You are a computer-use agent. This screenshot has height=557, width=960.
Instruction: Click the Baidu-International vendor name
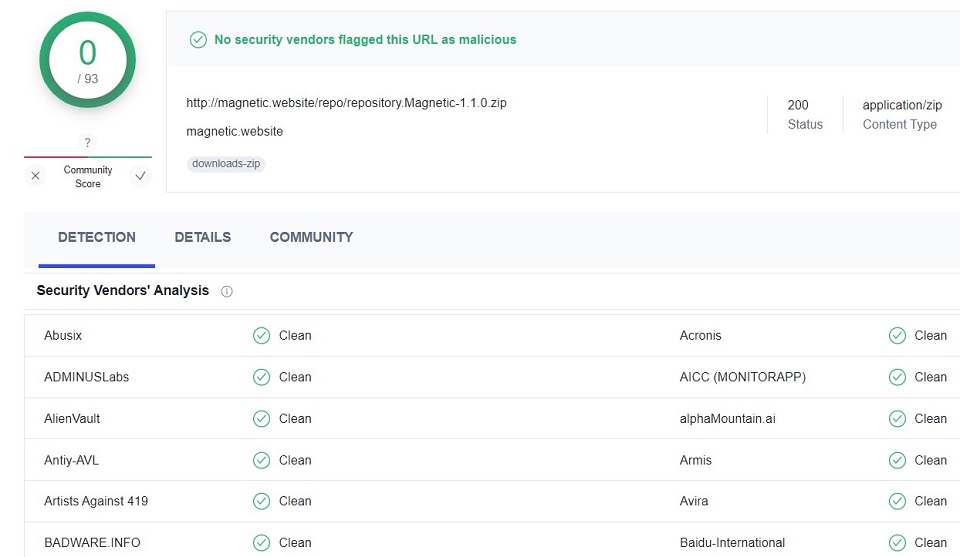pyautogui.click(x=732, y=543)
